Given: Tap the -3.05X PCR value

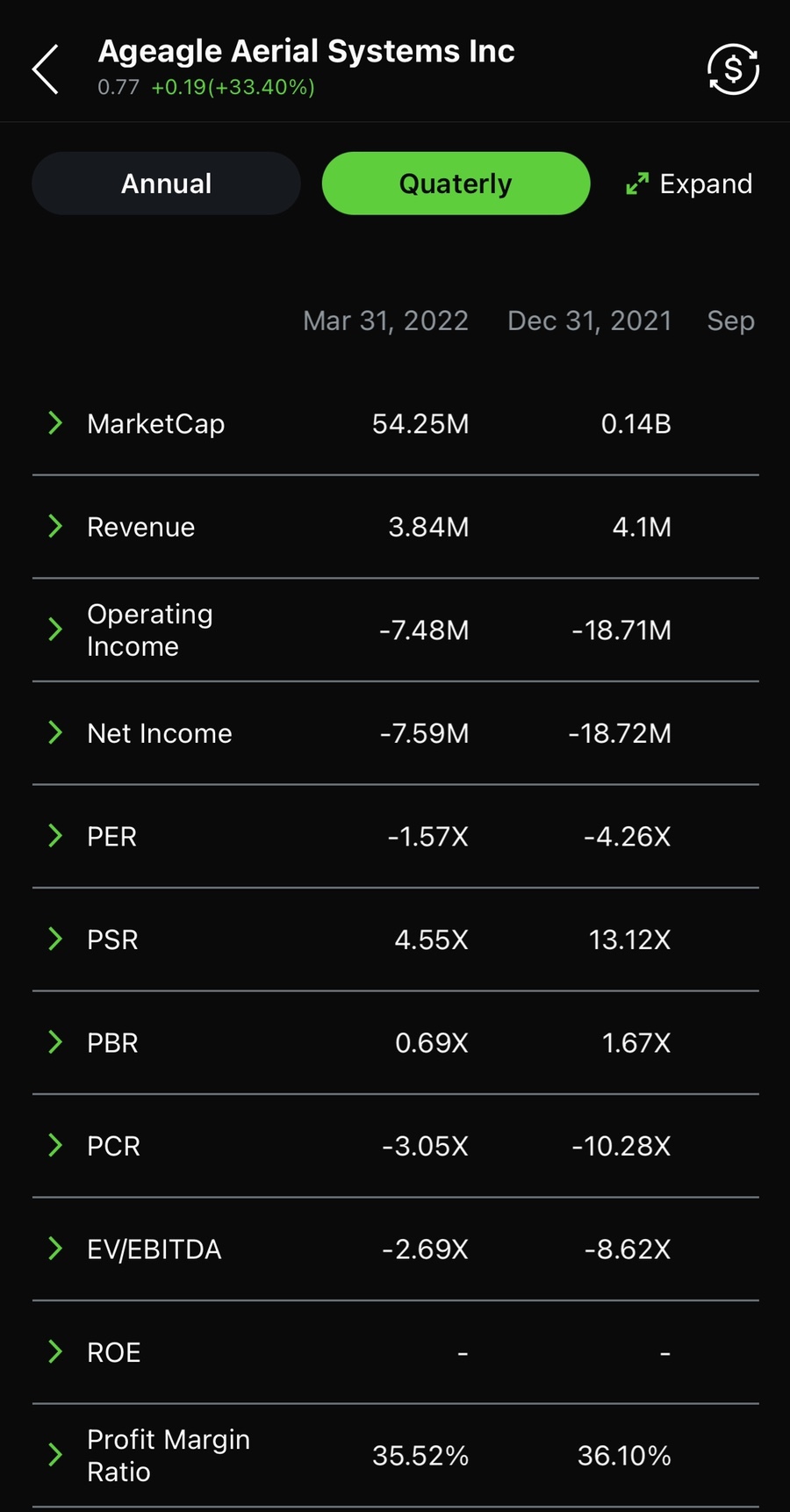Looking at the screenshot, I should [426, 1146].
